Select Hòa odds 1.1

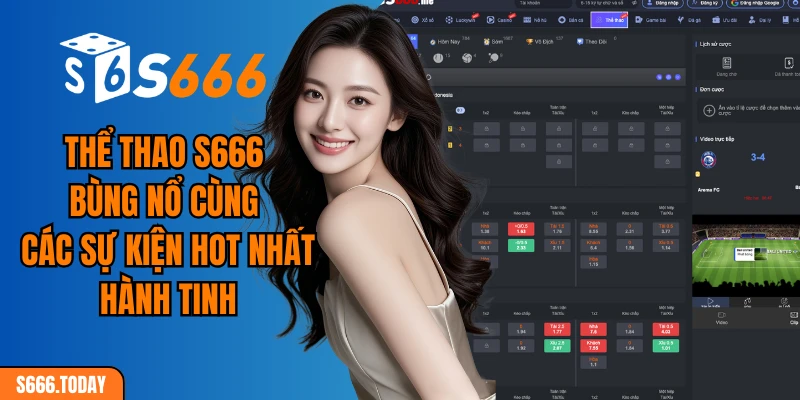click(593, 362)
